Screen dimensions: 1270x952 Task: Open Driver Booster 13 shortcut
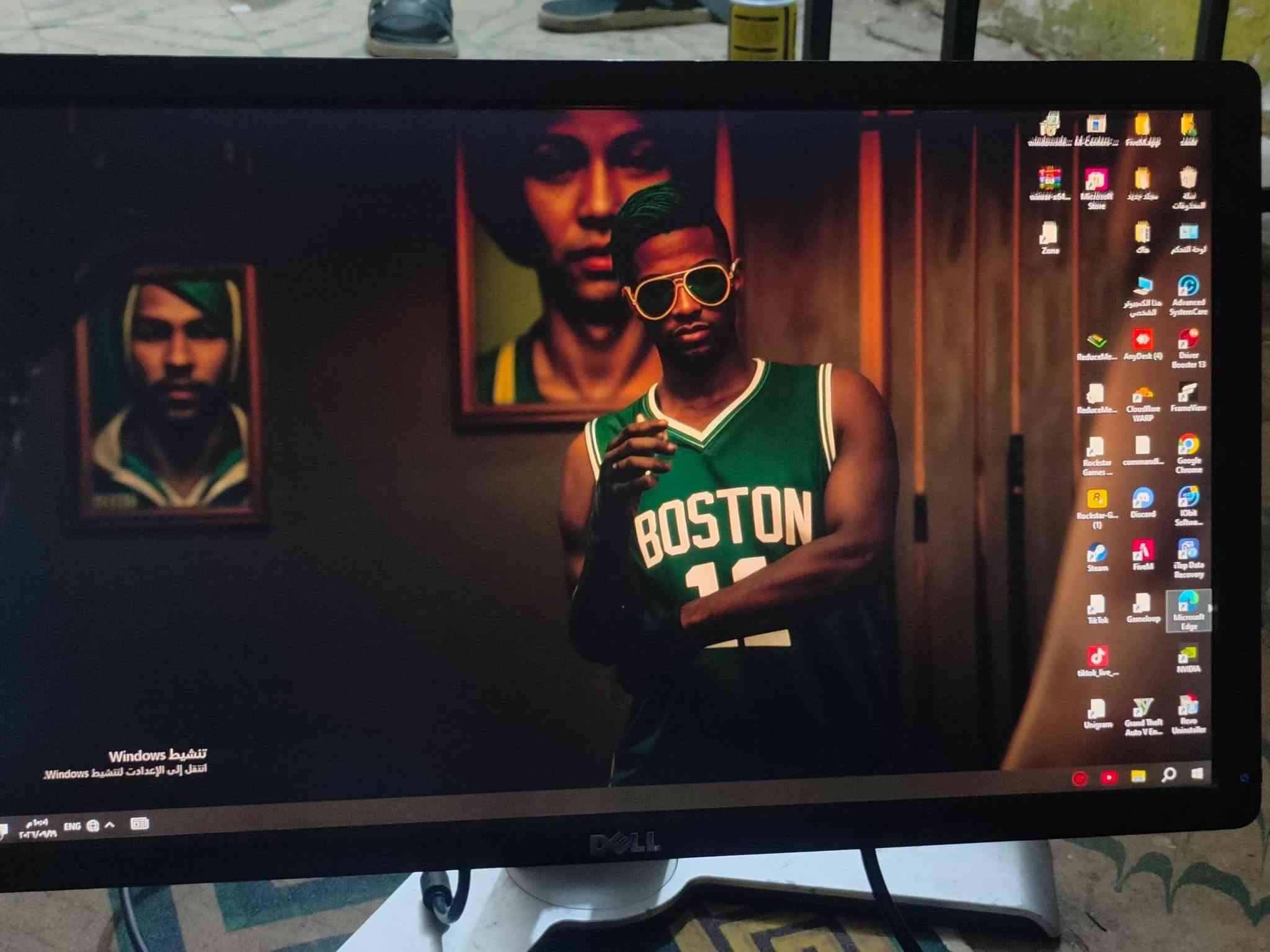click(1188, 349)
